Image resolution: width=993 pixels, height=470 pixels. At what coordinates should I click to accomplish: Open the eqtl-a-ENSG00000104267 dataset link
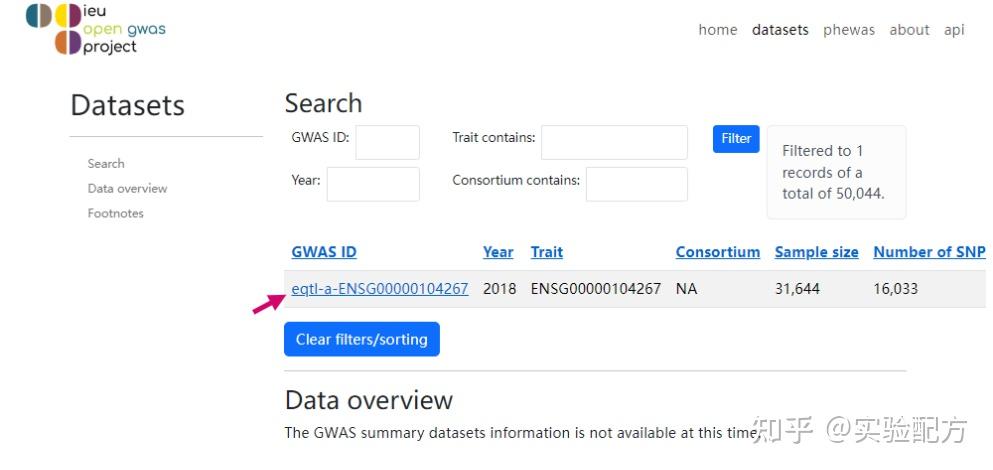click(x=380, y=289)
